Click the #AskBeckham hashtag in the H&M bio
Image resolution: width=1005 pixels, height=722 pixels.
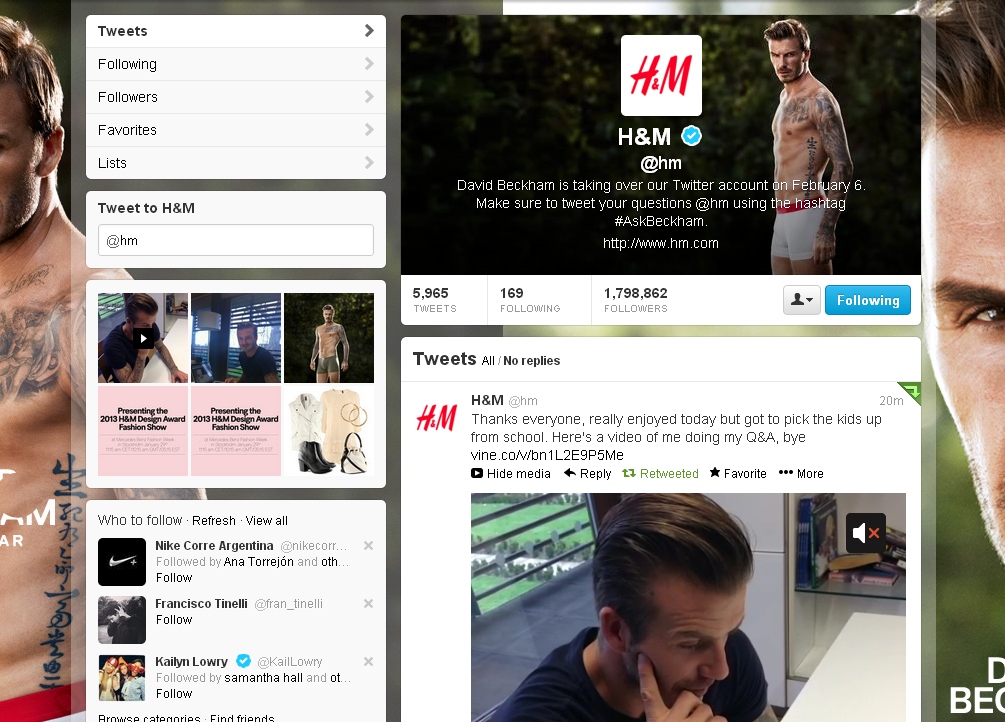click(x=661, y=221)
